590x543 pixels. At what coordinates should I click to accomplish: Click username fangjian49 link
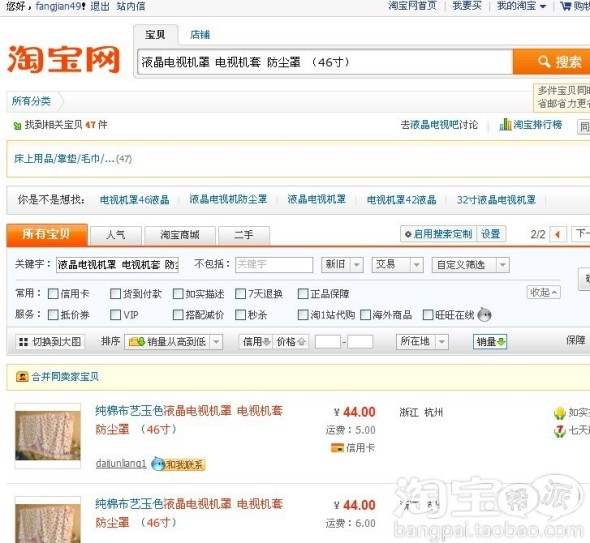pyautogui.click(x=58, y=6)
